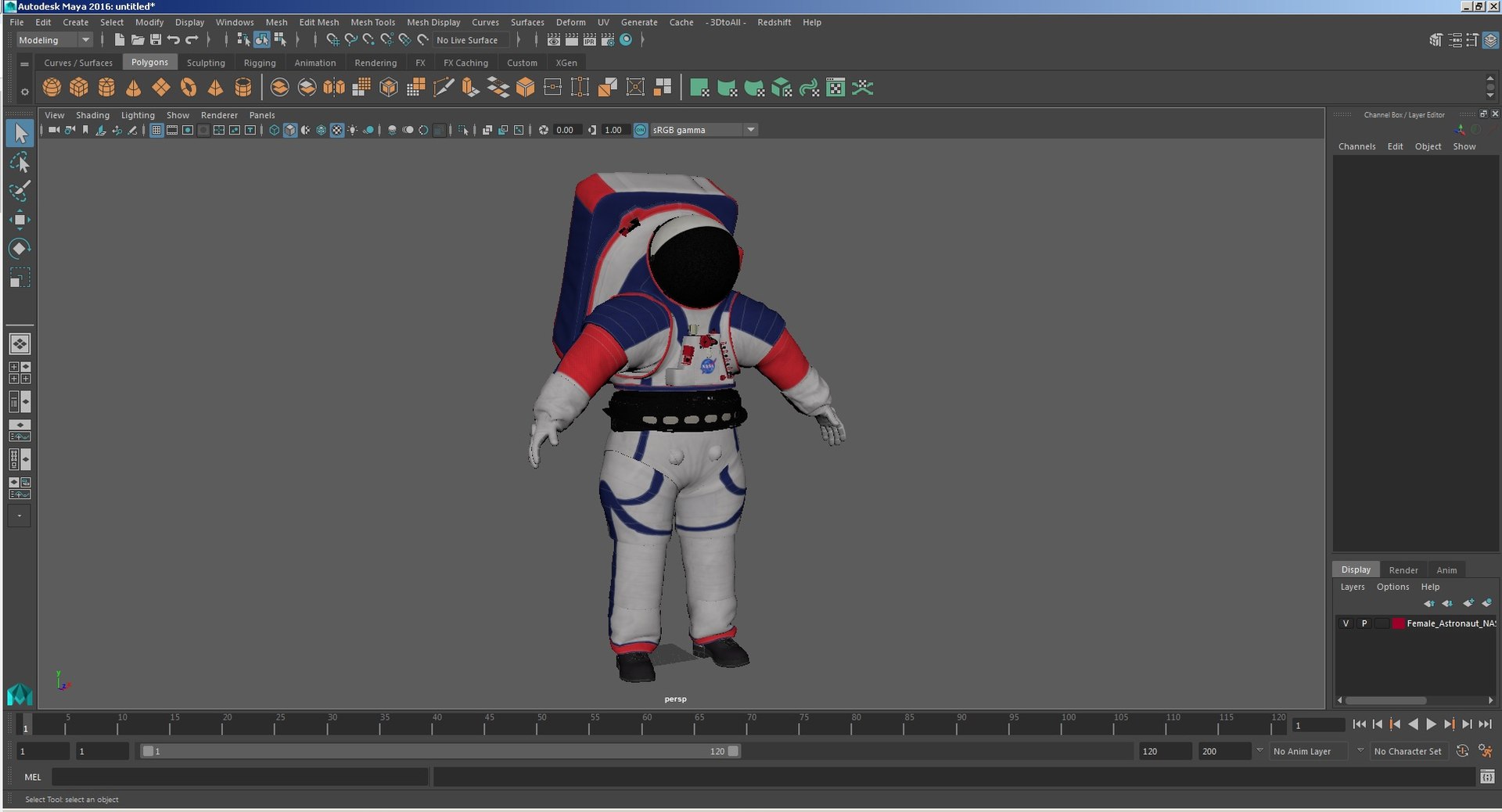The image size is (1502, 812).
Task: Toggle V visibility of Female_Astronaut layer
Action: tap(1346, 623)
